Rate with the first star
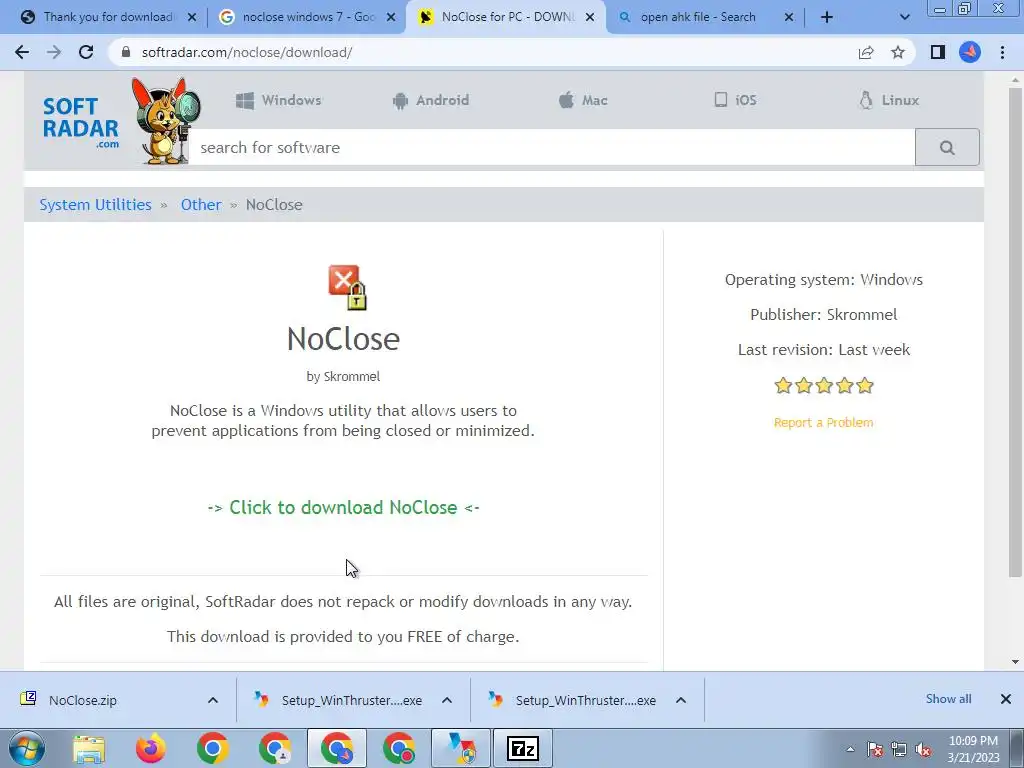Viewport: 1024px width, 768px height. coord(783,385)
